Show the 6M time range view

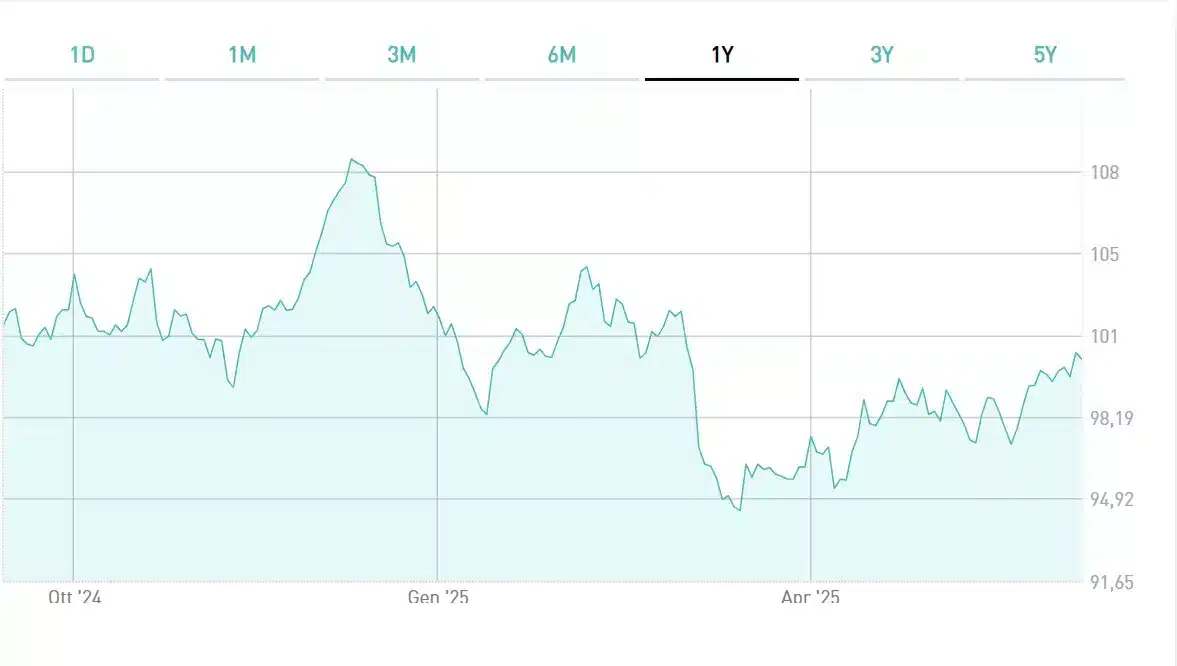(561, 56)
